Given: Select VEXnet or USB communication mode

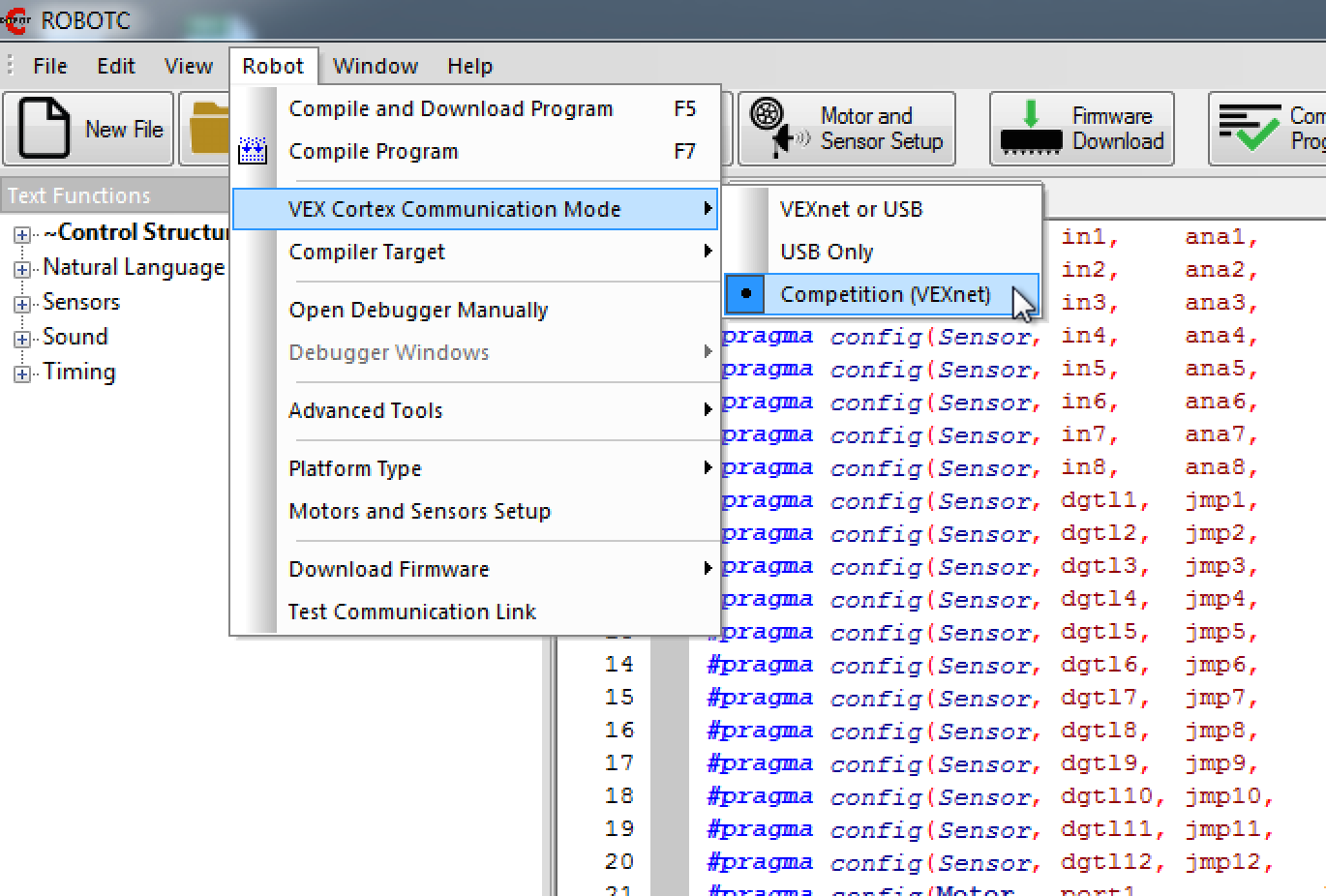Looking at the screenshot, I should pos(882,209).
